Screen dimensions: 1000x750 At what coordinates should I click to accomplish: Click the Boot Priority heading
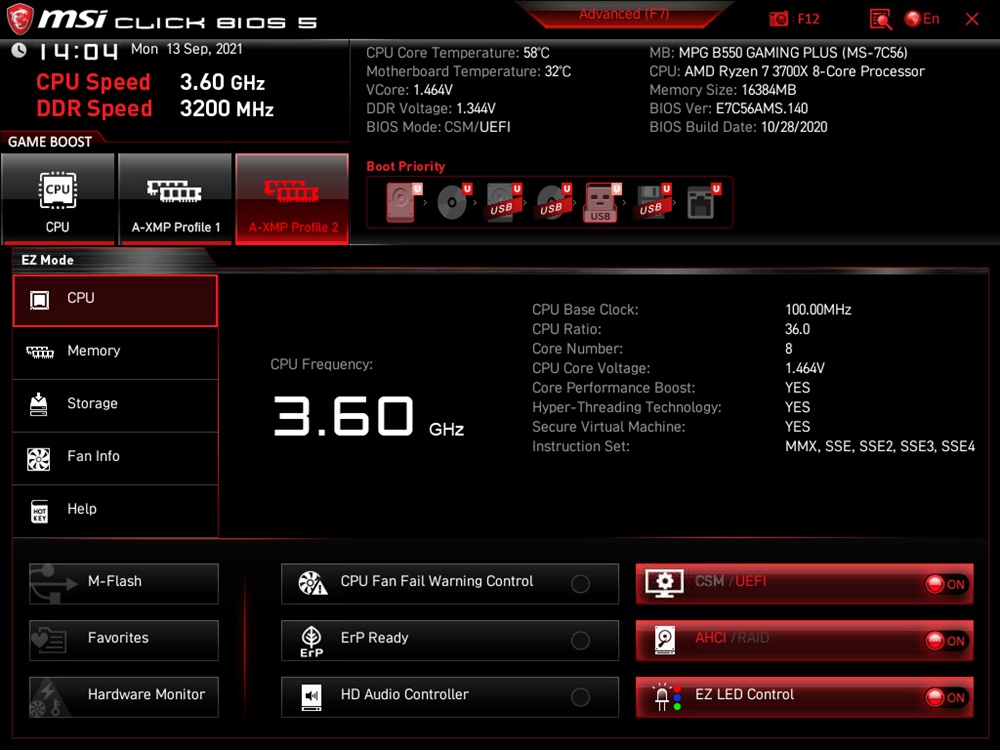pyautogui.click(x=406, y=166)
